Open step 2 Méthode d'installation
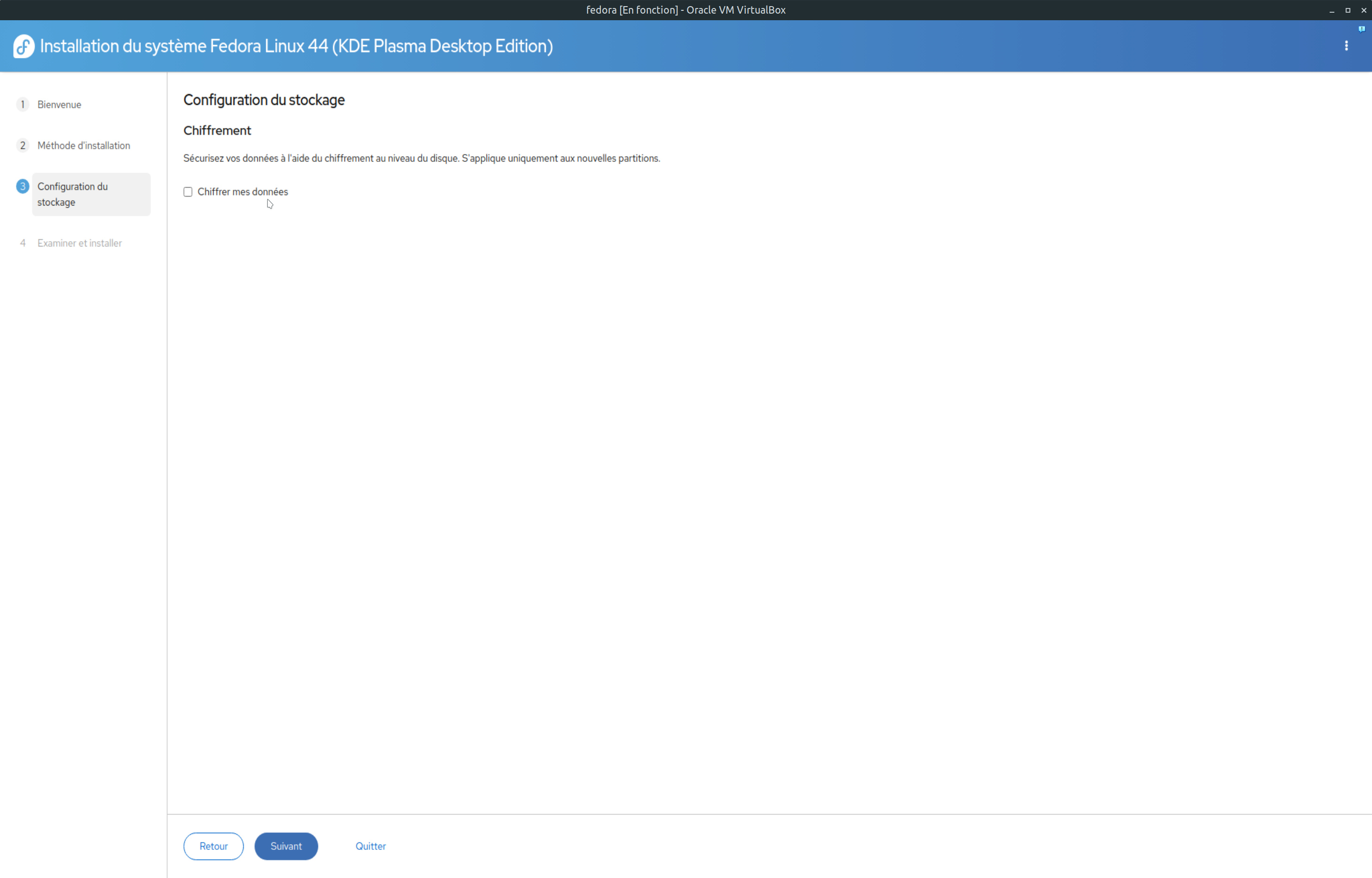This screenshot has height=878, width=1372. pyautogui.click(x=84, y=146)
